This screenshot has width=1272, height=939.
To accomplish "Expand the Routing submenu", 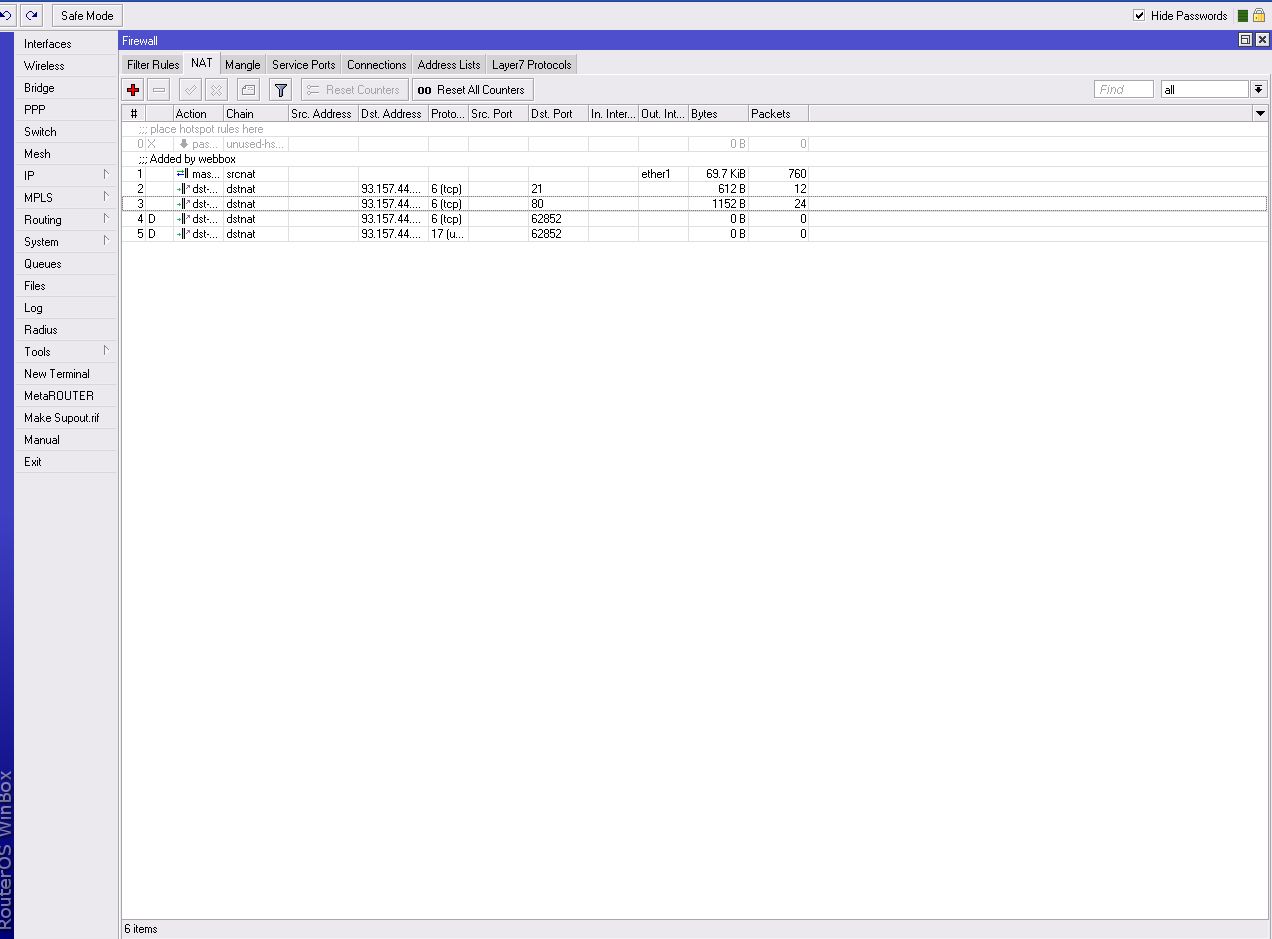I will point(66,219).
